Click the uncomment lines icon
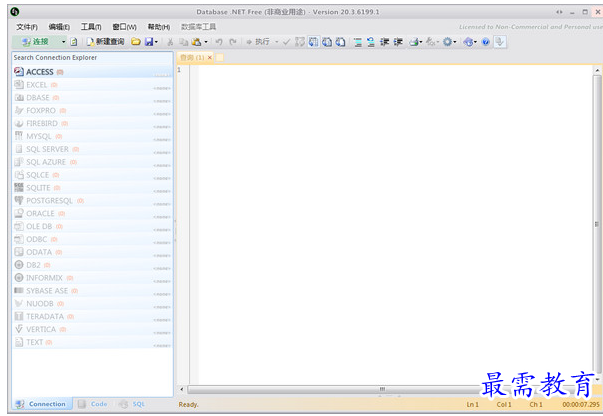This screenshot has width=603, height=416. click(371, 42)
